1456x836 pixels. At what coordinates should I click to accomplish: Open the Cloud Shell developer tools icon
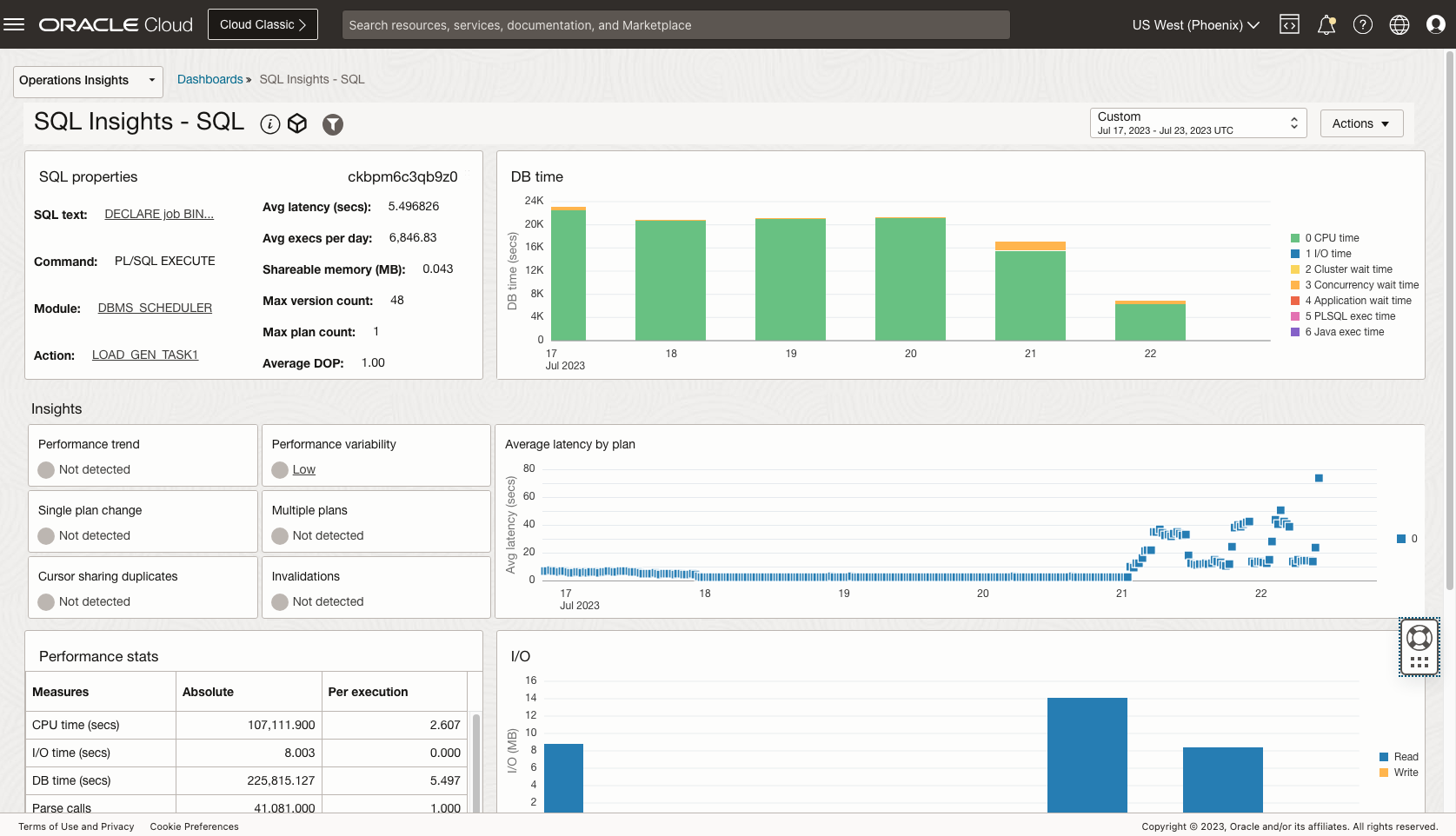1289,25
